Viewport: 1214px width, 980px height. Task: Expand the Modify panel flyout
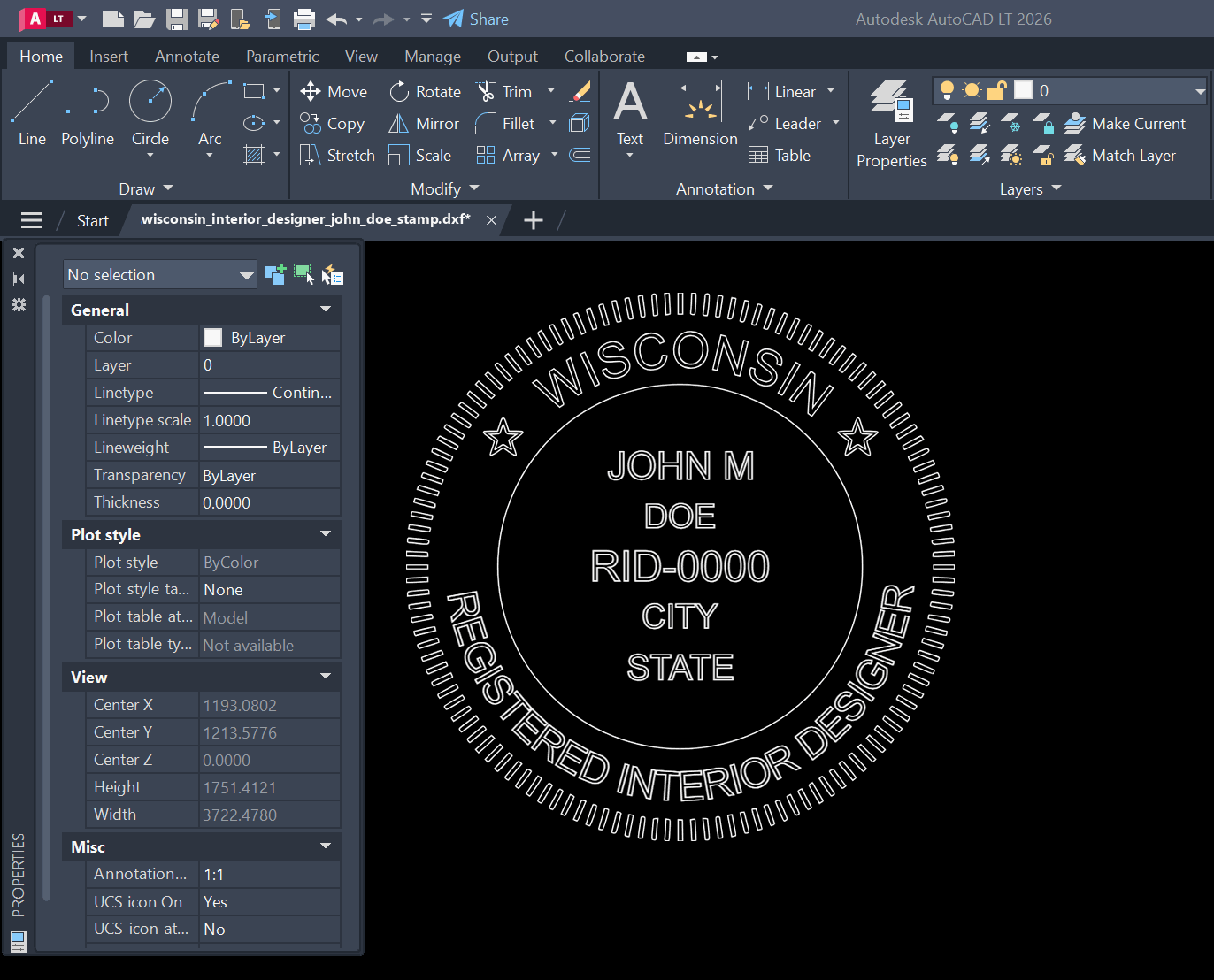(445, 188)
